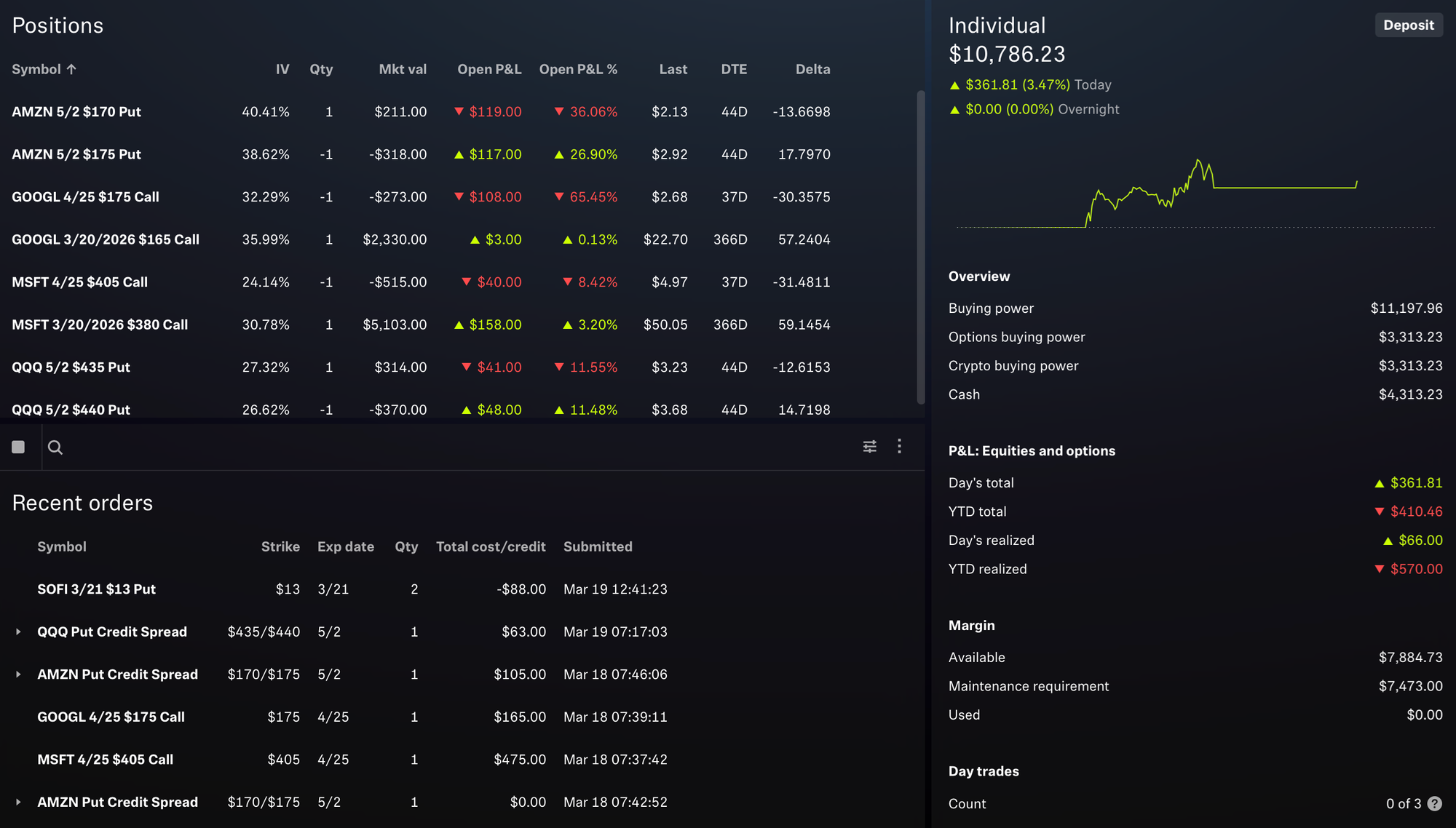The height and width of the screenshot is (828, 1456).
Task: Click the account value line chart
Action: pyautogui.click(x=1195, y=193)
